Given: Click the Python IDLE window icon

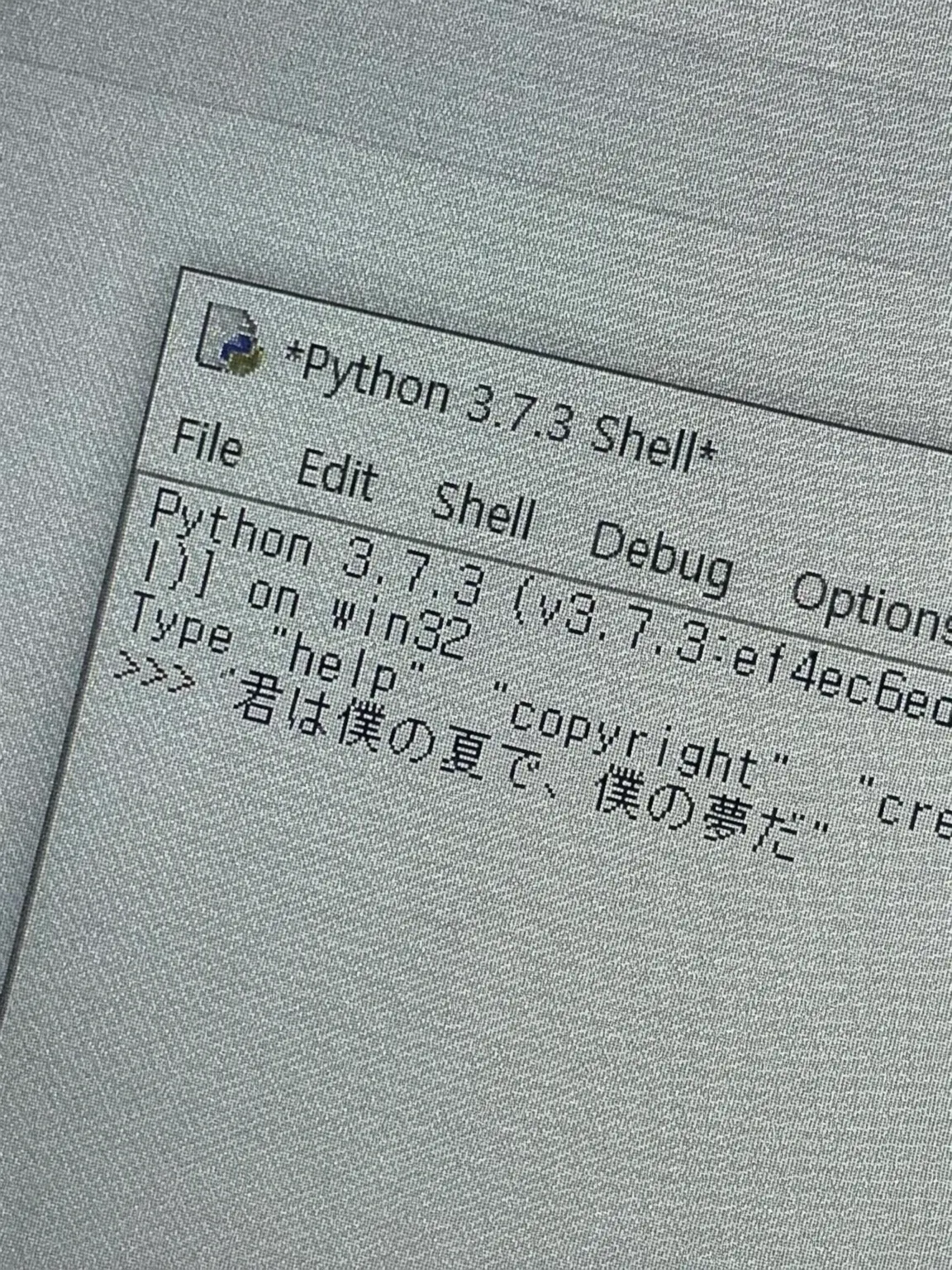Looking at the screenshot, I should (x=230, y=339).
